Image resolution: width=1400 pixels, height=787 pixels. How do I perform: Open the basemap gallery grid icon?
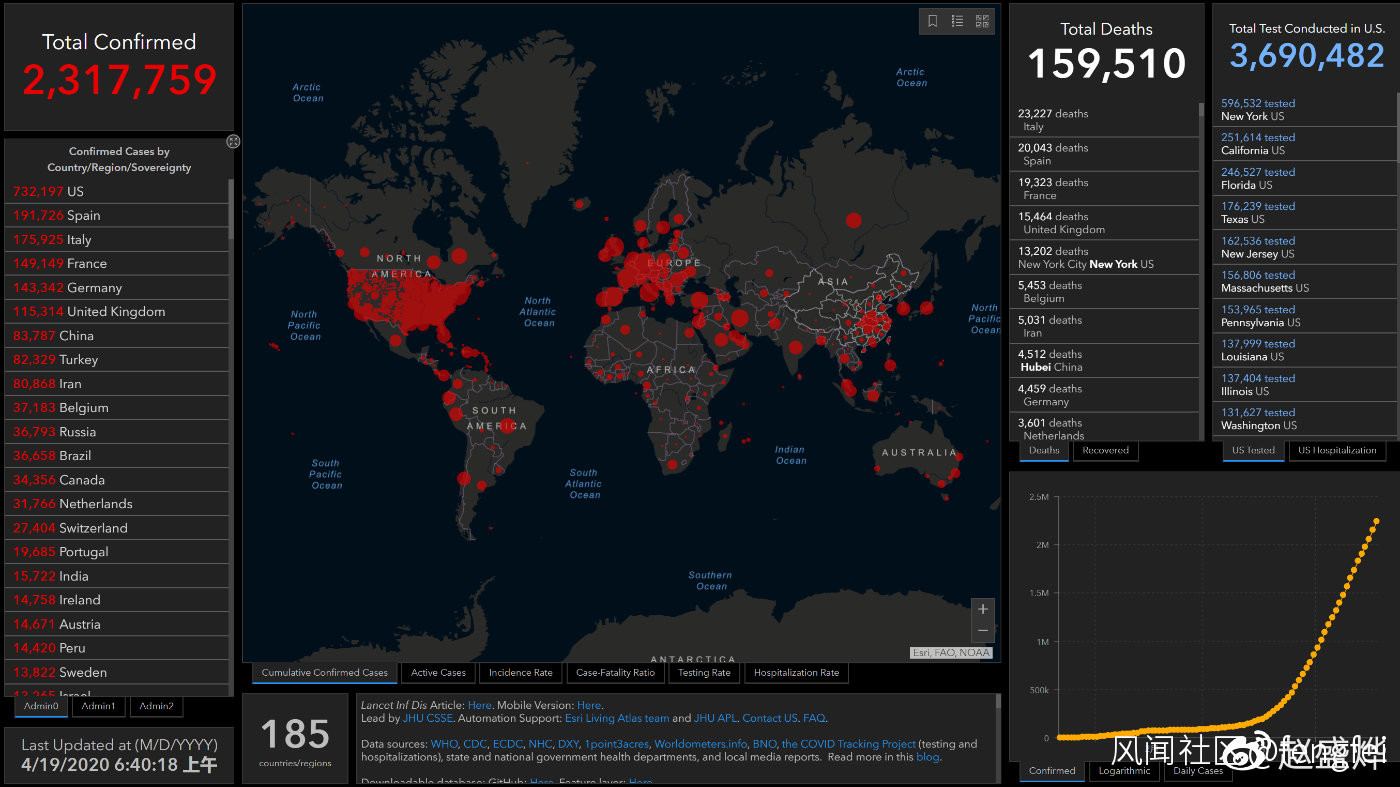pos(982,21)
